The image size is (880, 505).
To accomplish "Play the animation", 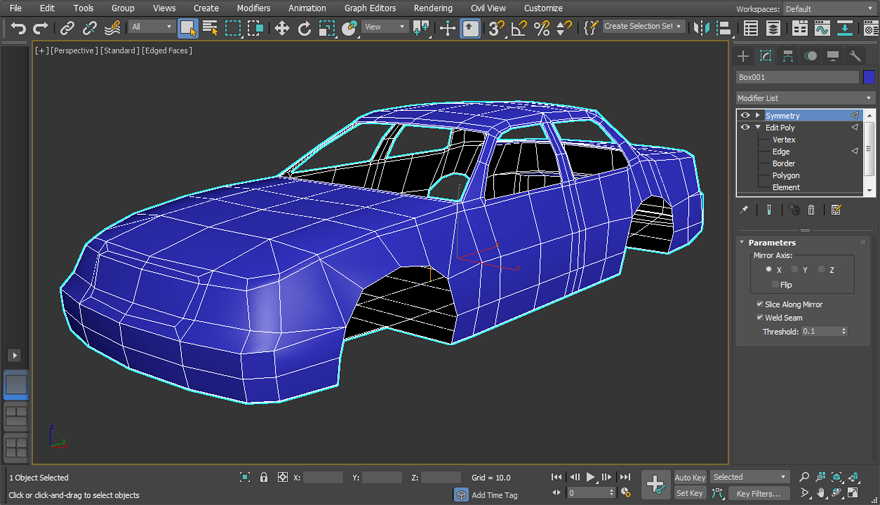I will (x=590, y=478).
